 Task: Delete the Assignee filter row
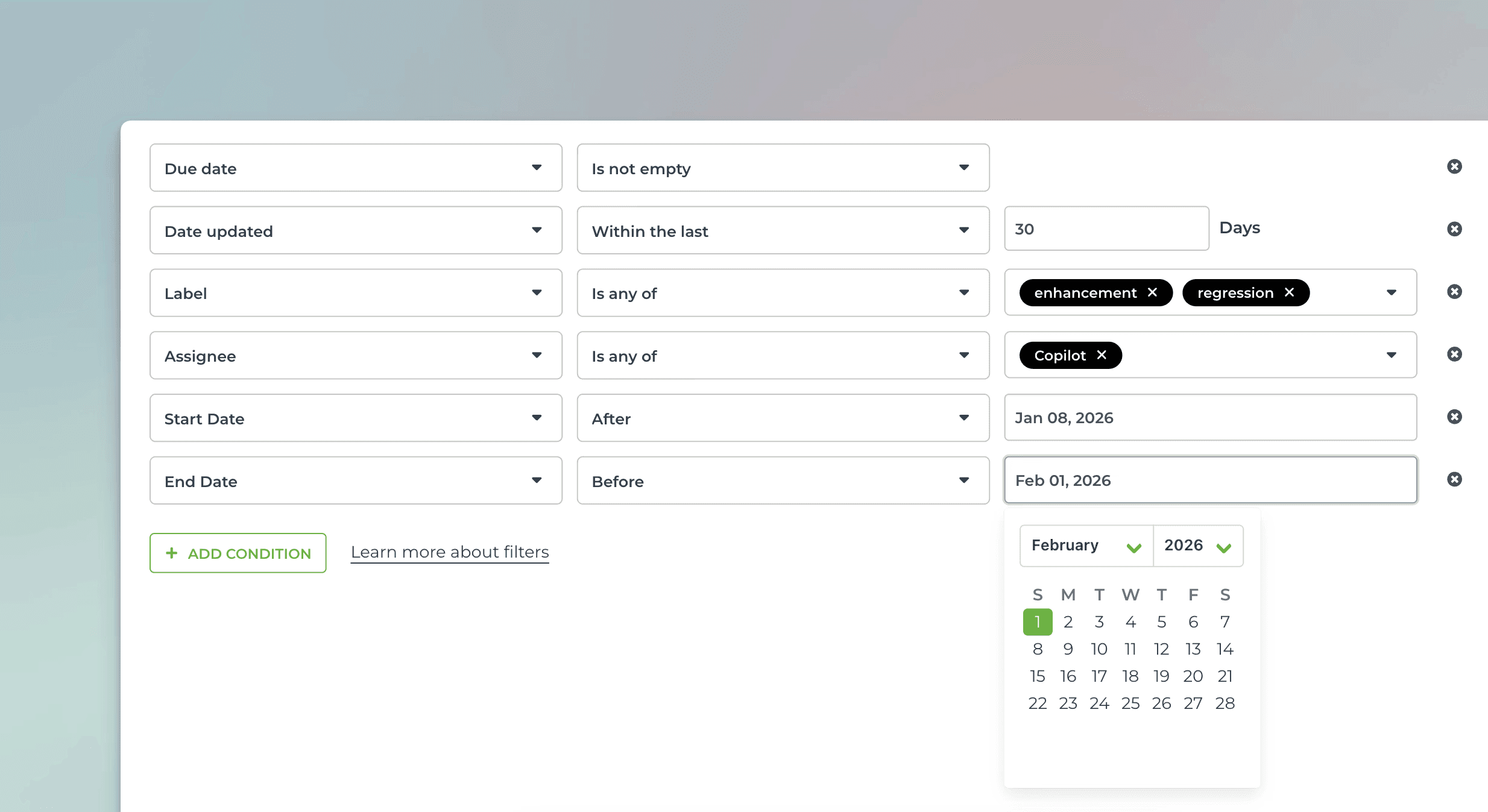pos(1455,354)
